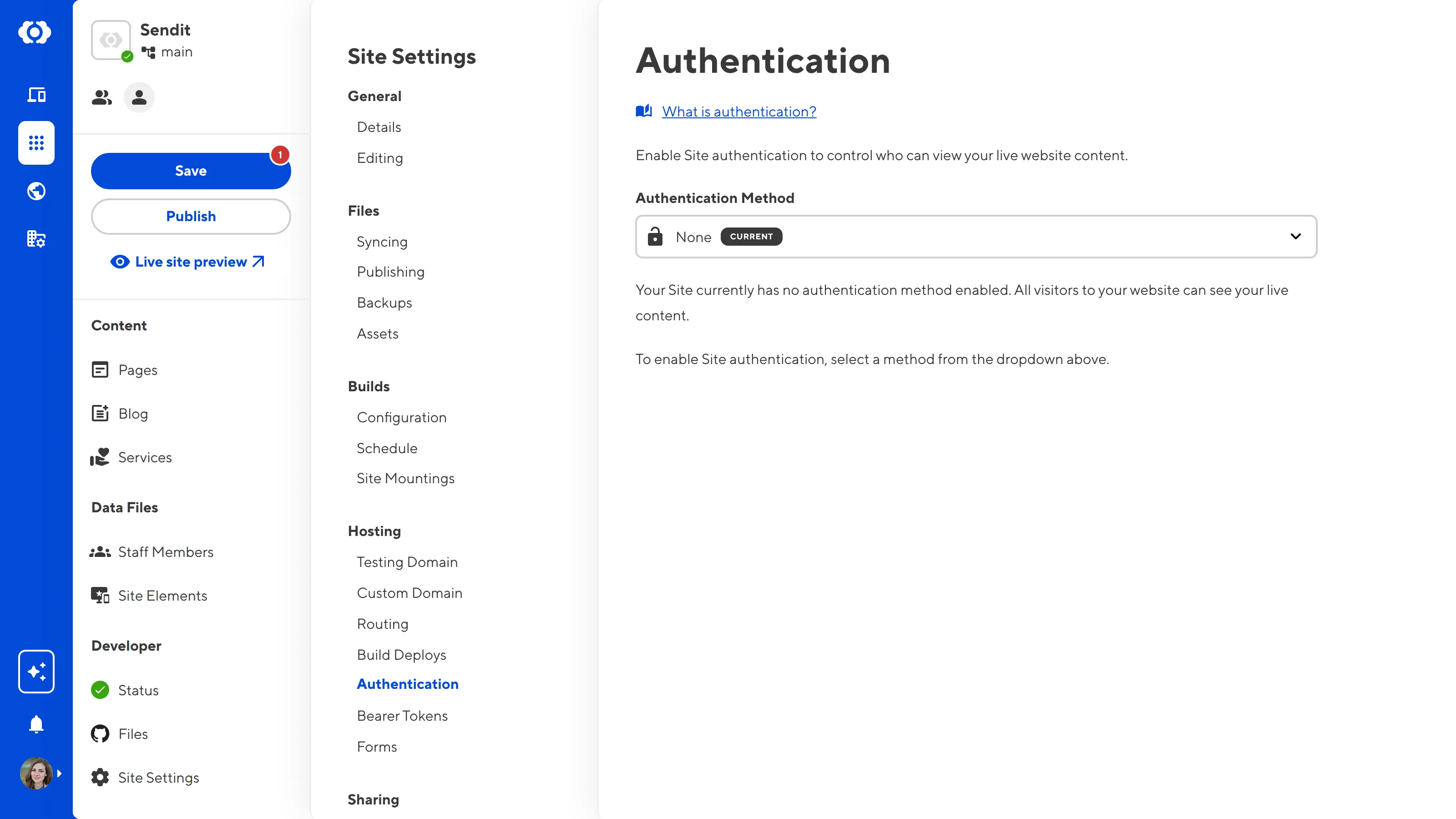Open the organization settings building icon
Screen dimensions: 1456x819
[36, 239]
